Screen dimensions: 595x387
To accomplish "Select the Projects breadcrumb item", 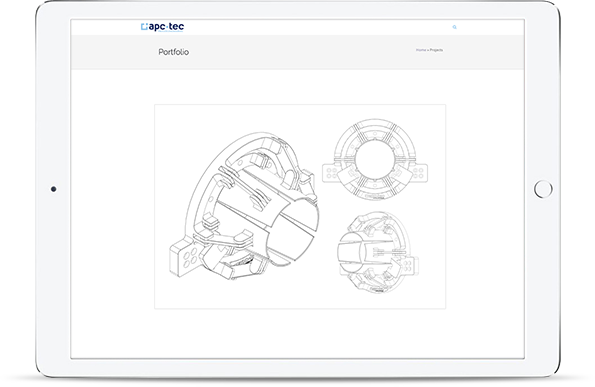I will click(x=436, y=50).
